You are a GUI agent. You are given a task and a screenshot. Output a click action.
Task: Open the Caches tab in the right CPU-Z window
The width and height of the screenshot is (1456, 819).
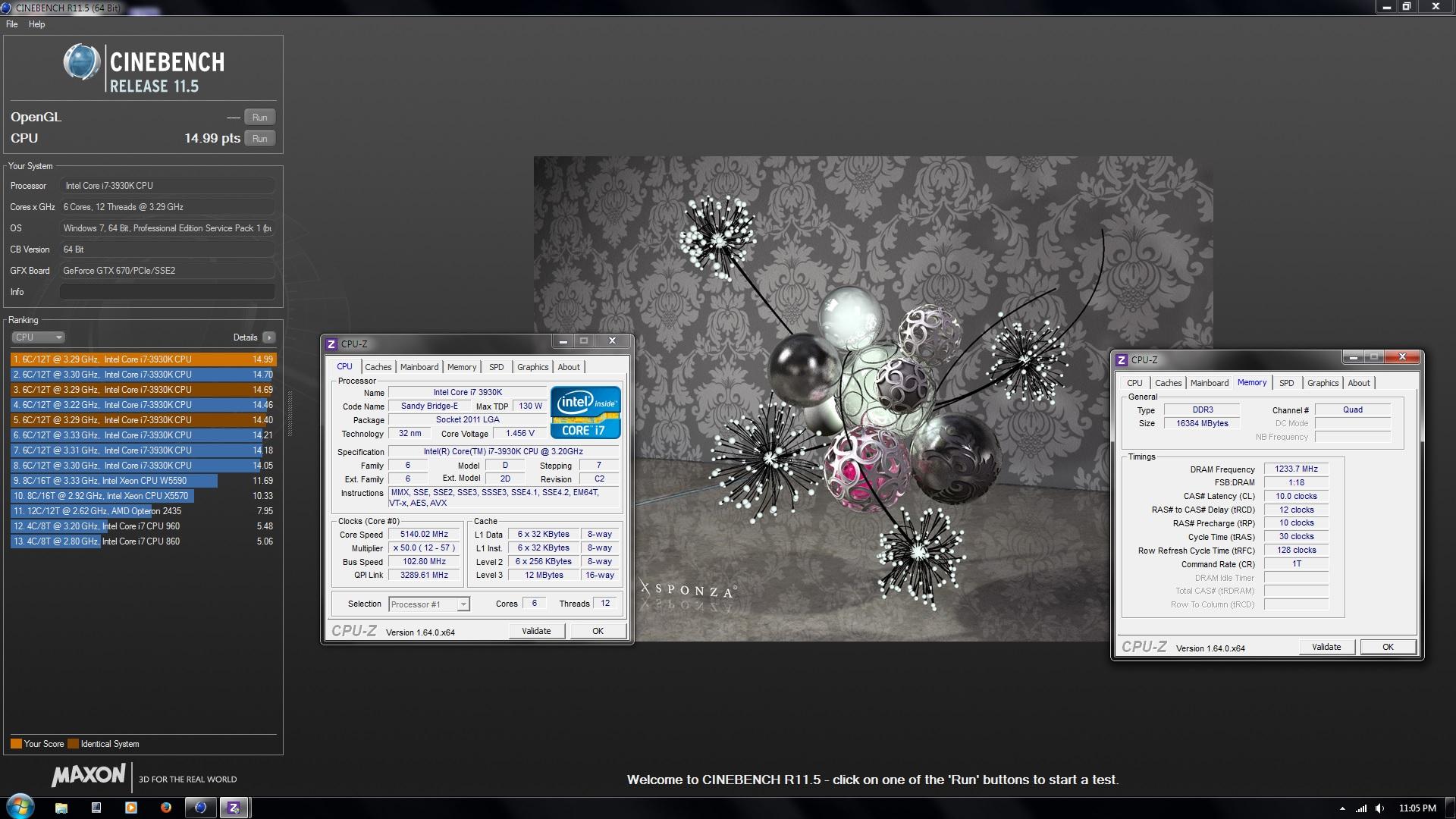coord(1169,383)
